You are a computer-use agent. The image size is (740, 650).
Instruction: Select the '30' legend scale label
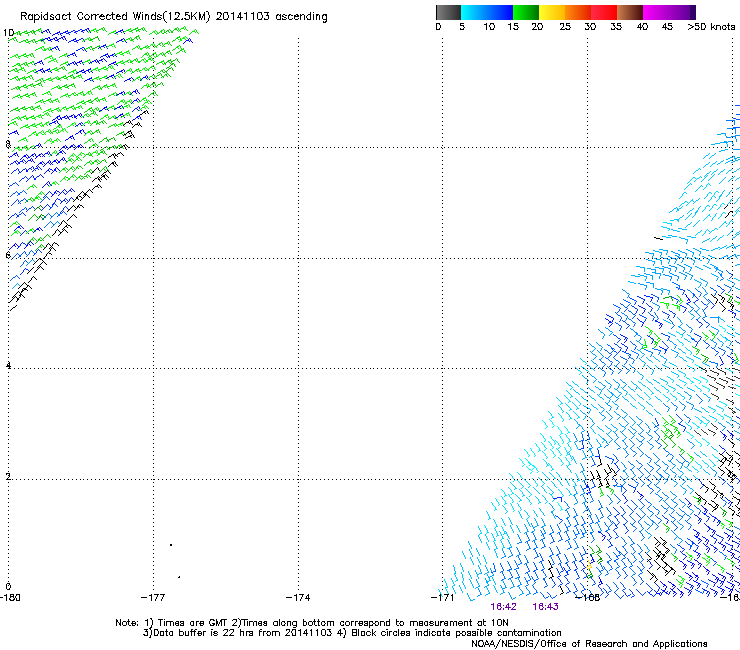tap(590, 27)
